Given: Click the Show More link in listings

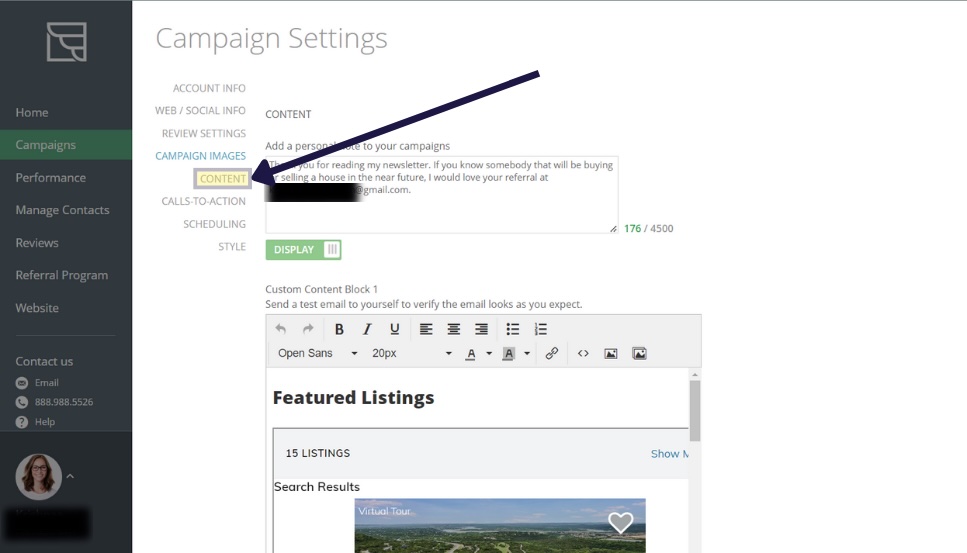Looking at the screenshot, I should click(x=670, y=454).
